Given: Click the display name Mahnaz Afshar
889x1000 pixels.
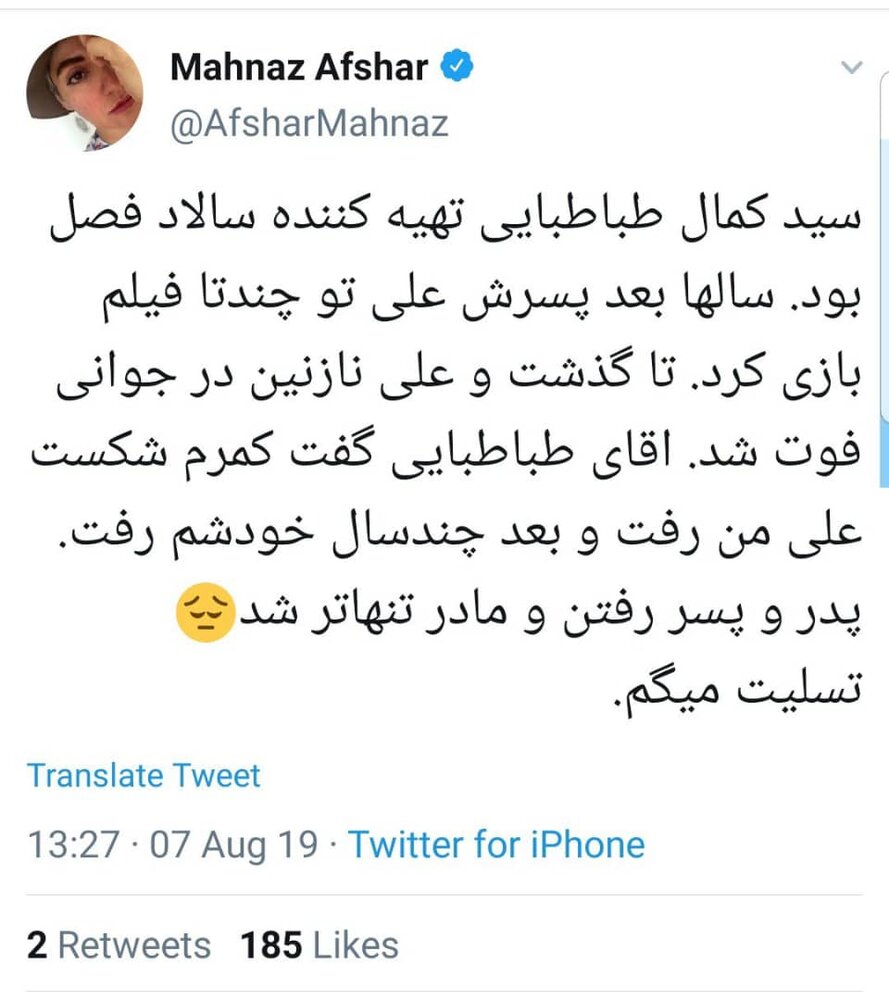Looking at the screenshot, I should pos(299,67).
